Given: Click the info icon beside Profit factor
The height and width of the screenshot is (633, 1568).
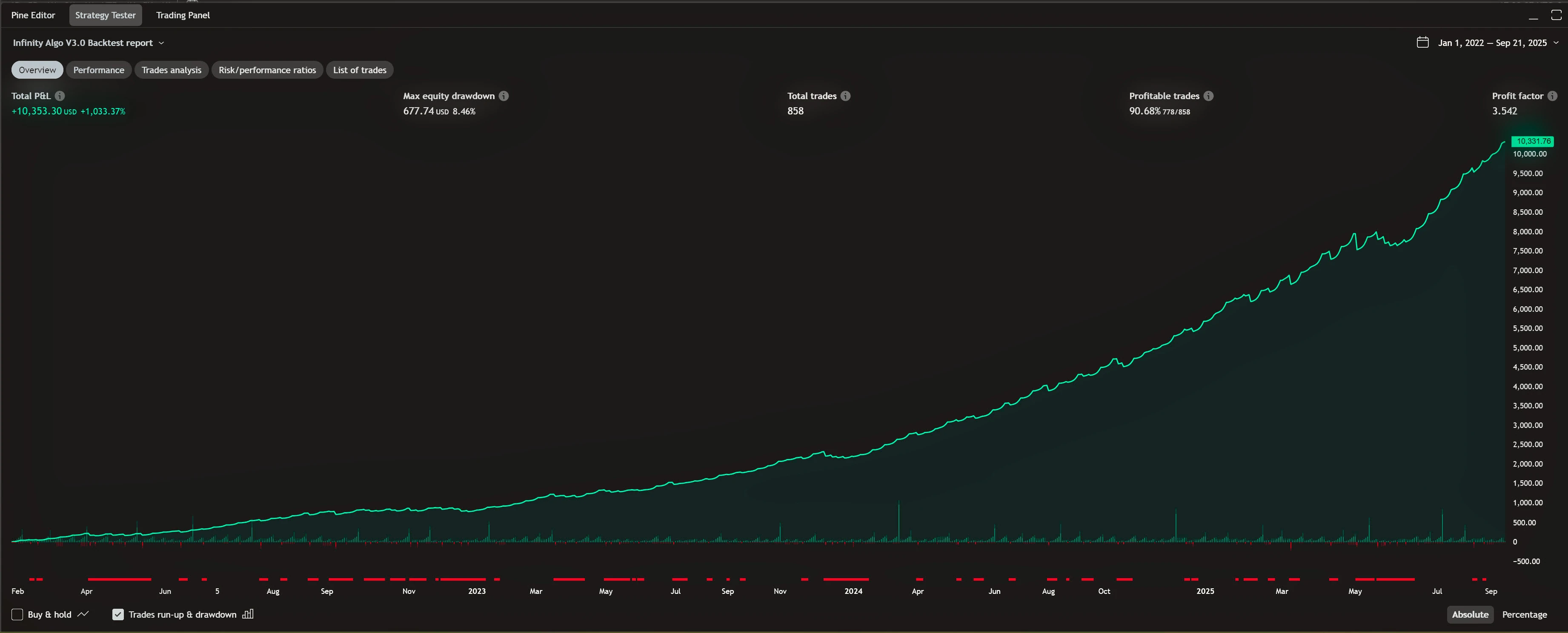Looking at the screenshot, I should tap(1551, 96).
